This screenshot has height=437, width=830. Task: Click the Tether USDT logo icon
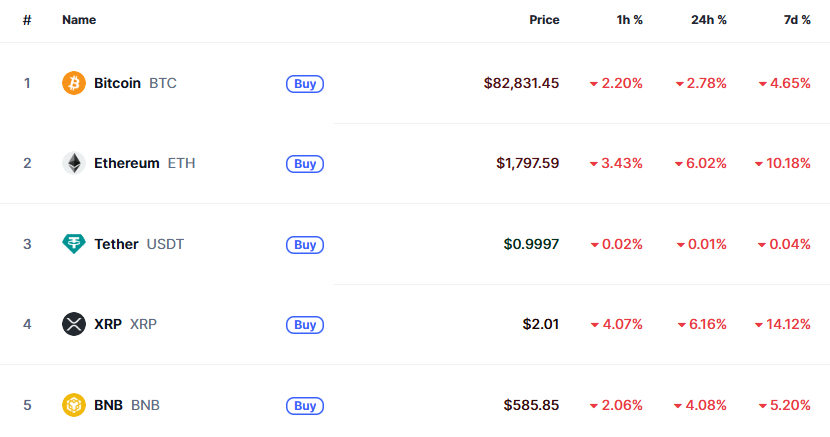coord(74,244)
